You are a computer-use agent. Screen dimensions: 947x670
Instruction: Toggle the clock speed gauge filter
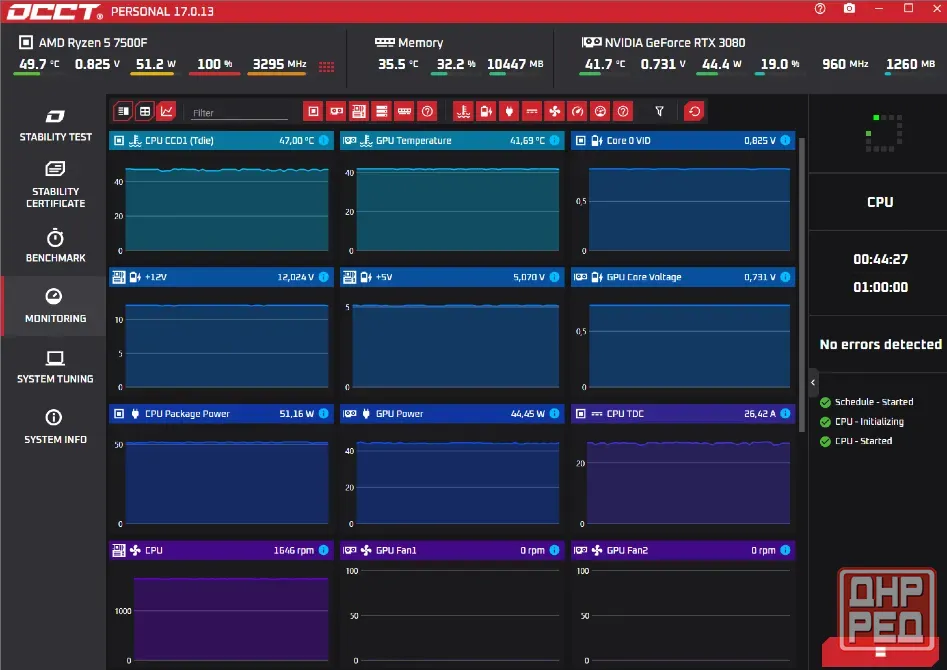point(577,111)
